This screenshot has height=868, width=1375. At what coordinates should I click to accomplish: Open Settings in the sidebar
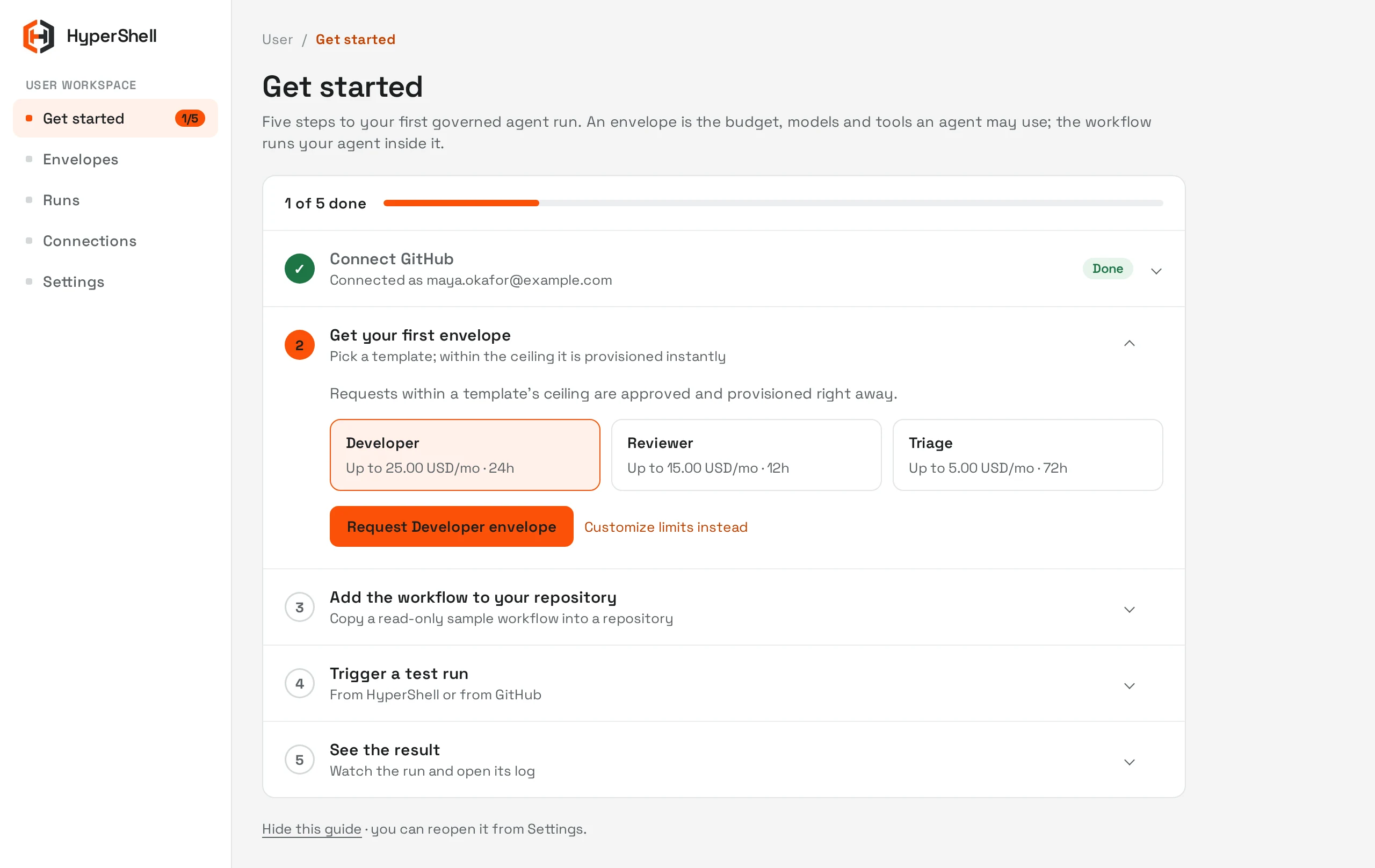pyautogui.click(x=115, y=281)
